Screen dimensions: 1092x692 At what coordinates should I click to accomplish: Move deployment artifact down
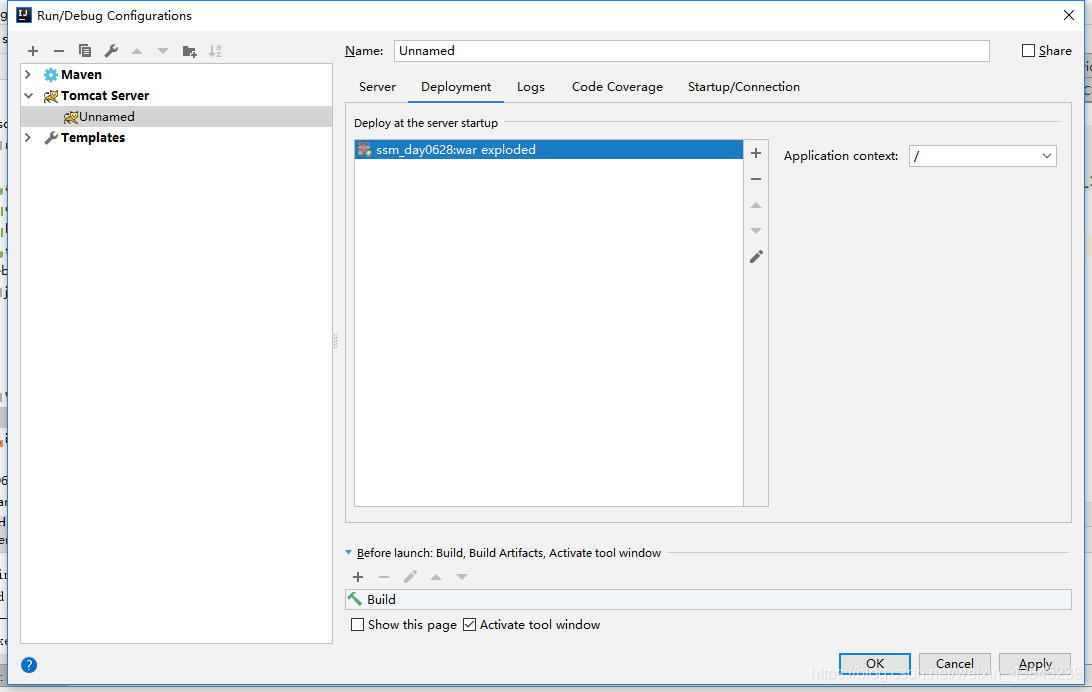(756, 230)
